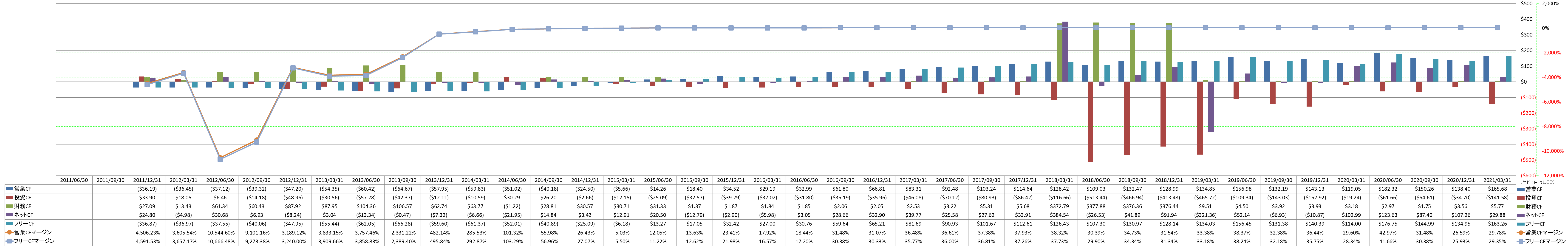1568x246 pixels.
Task: Click the 29.35% フリーCFマージン cell
Action: (x=1497, y=241)
